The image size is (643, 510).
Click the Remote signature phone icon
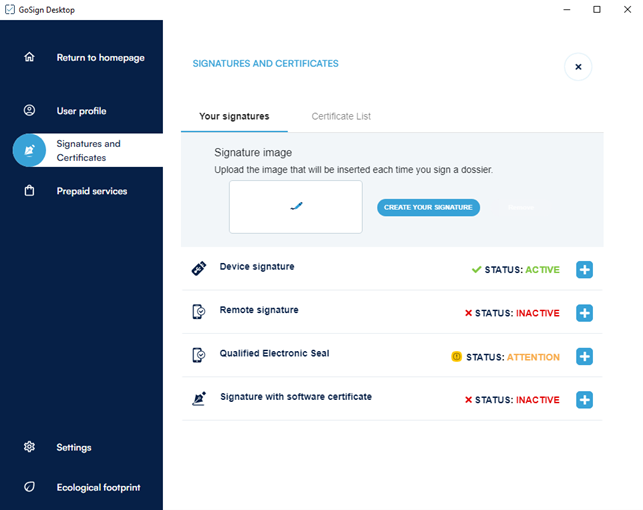pos(199,312)
